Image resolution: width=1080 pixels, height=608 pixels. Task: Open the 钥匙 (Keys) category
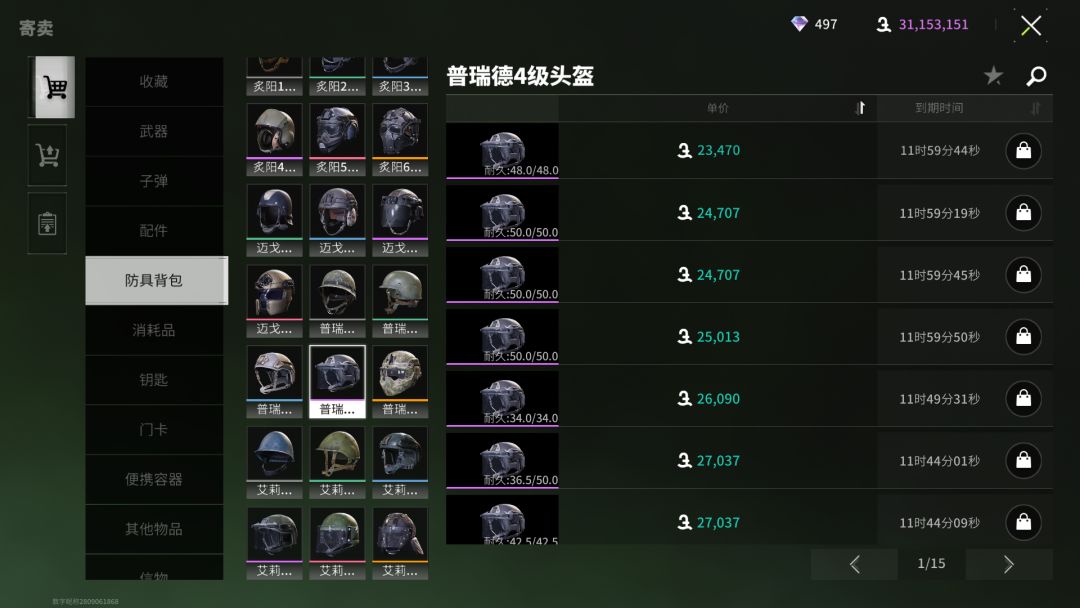(x=154, y=379)
